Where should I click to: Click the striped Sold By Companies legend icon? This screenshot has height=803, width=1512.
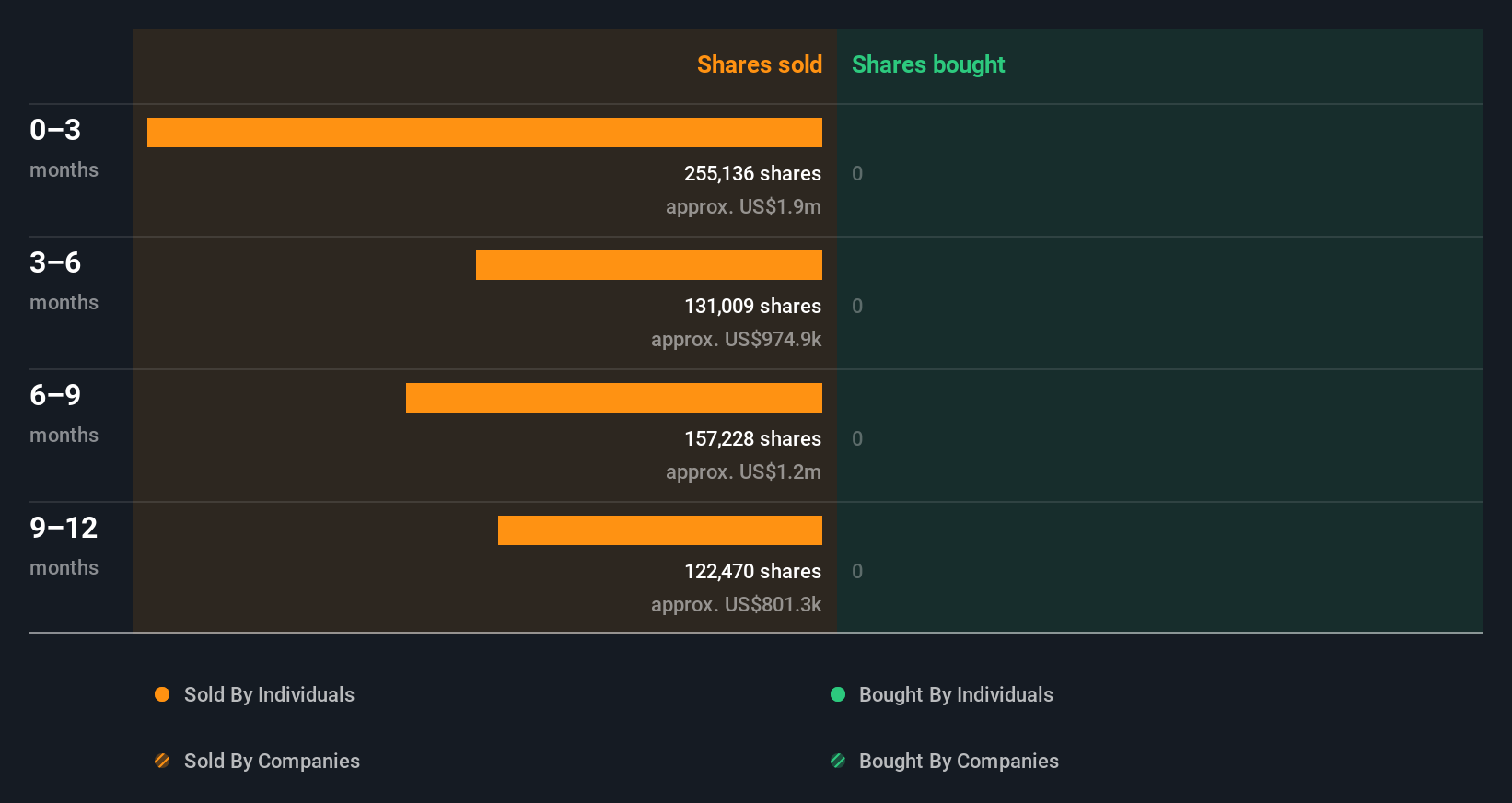click(x=162, y=761)
